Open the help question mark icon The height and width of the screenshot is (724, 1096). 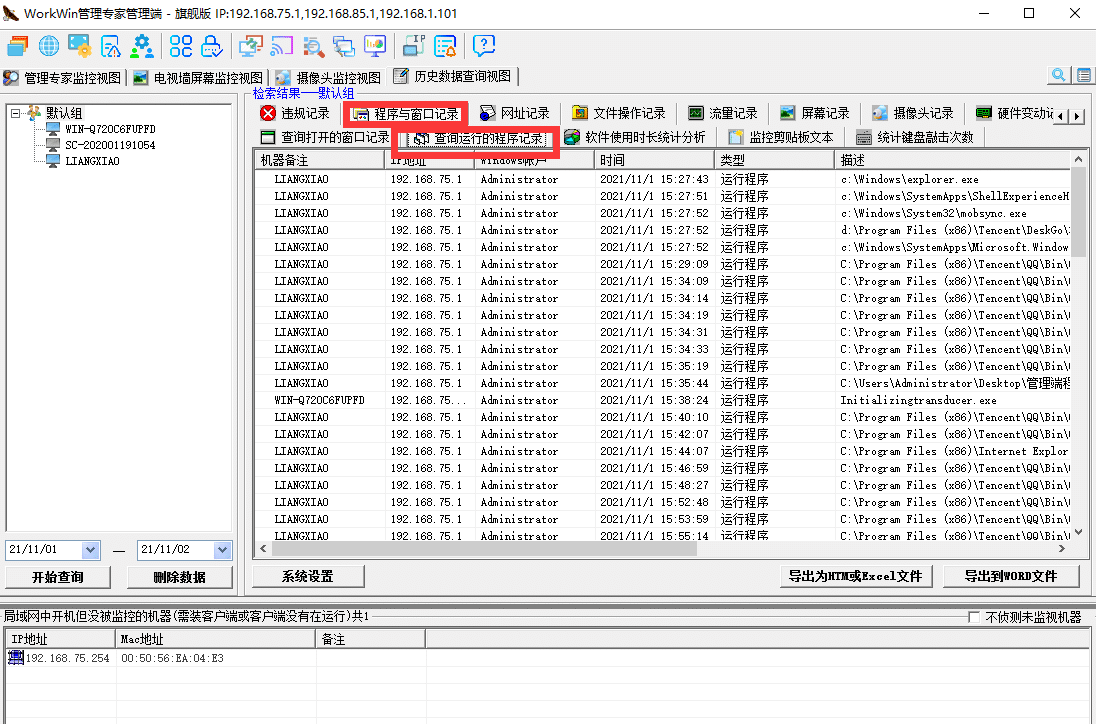(x=484, y=46)
